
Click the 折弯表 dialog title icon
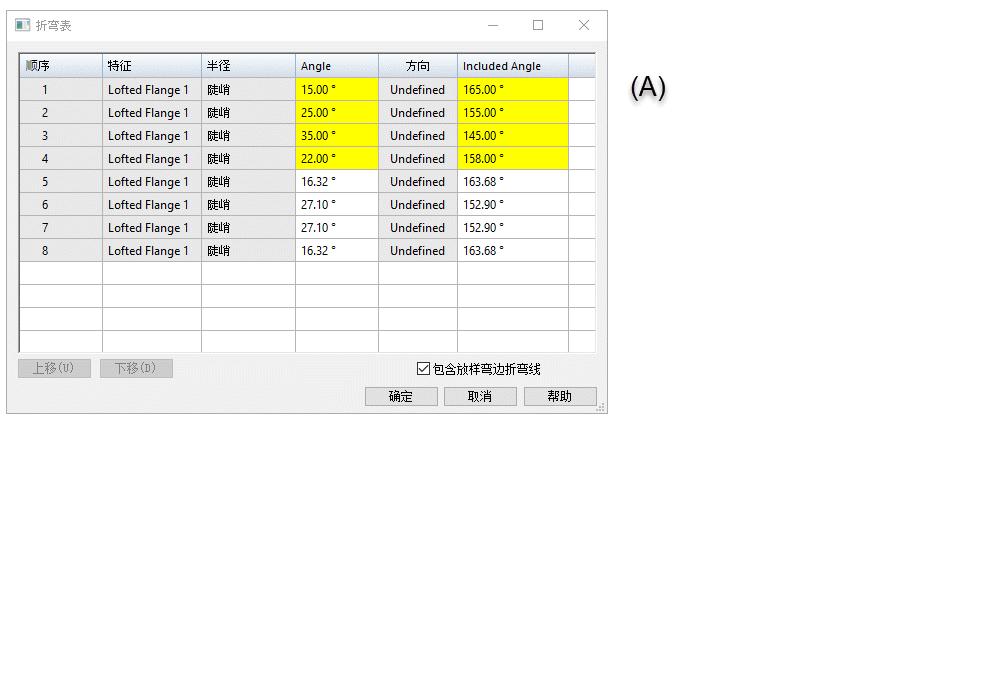22,25
